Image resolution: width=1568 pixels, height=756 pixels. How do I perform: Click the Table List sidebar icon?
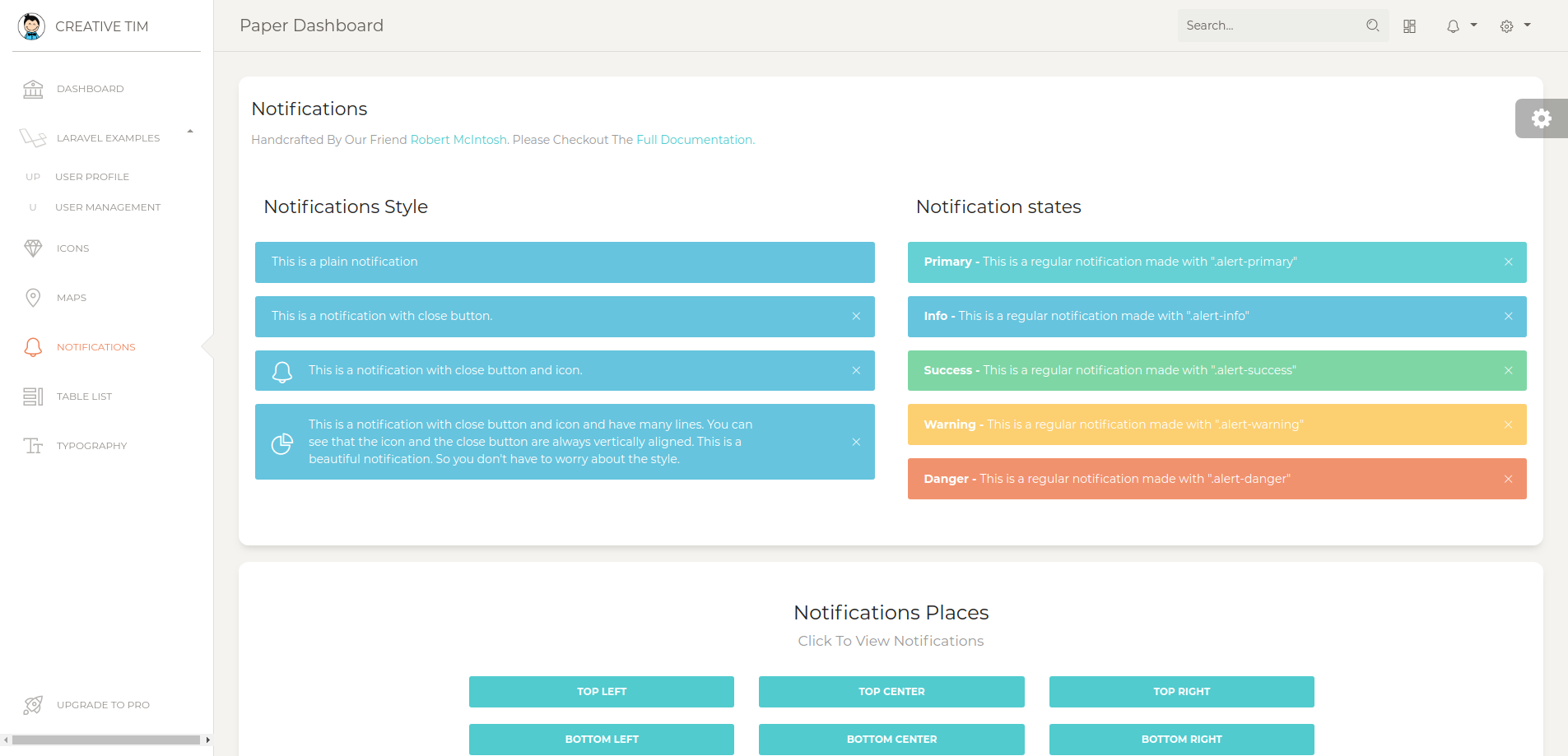coord(33,397)
